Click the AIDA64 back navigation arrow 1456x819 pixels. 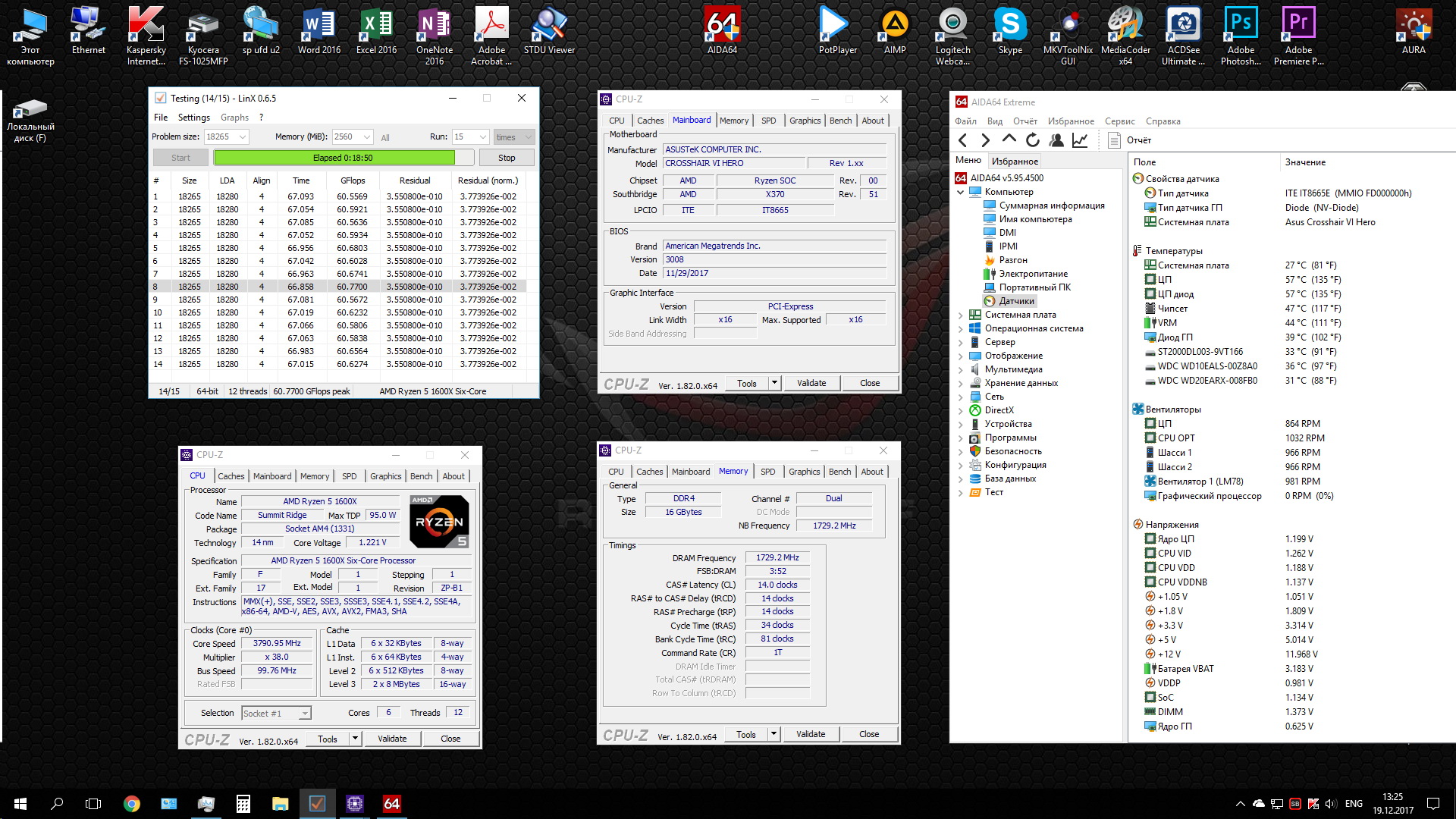point(963,140)
